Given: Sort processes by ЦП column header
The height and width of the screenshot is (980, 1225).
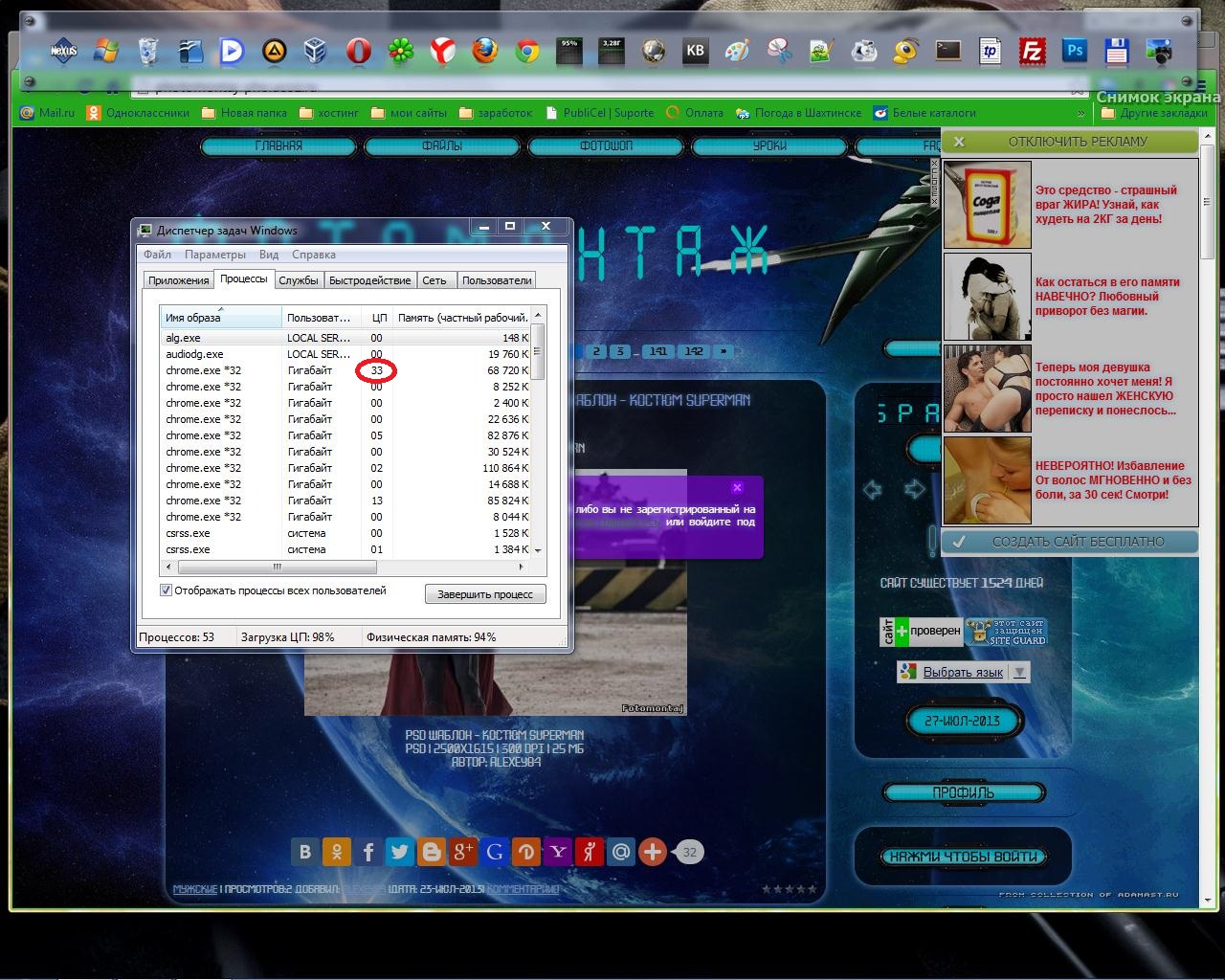Looking at the screenshot, I should [x=379, y=318].
